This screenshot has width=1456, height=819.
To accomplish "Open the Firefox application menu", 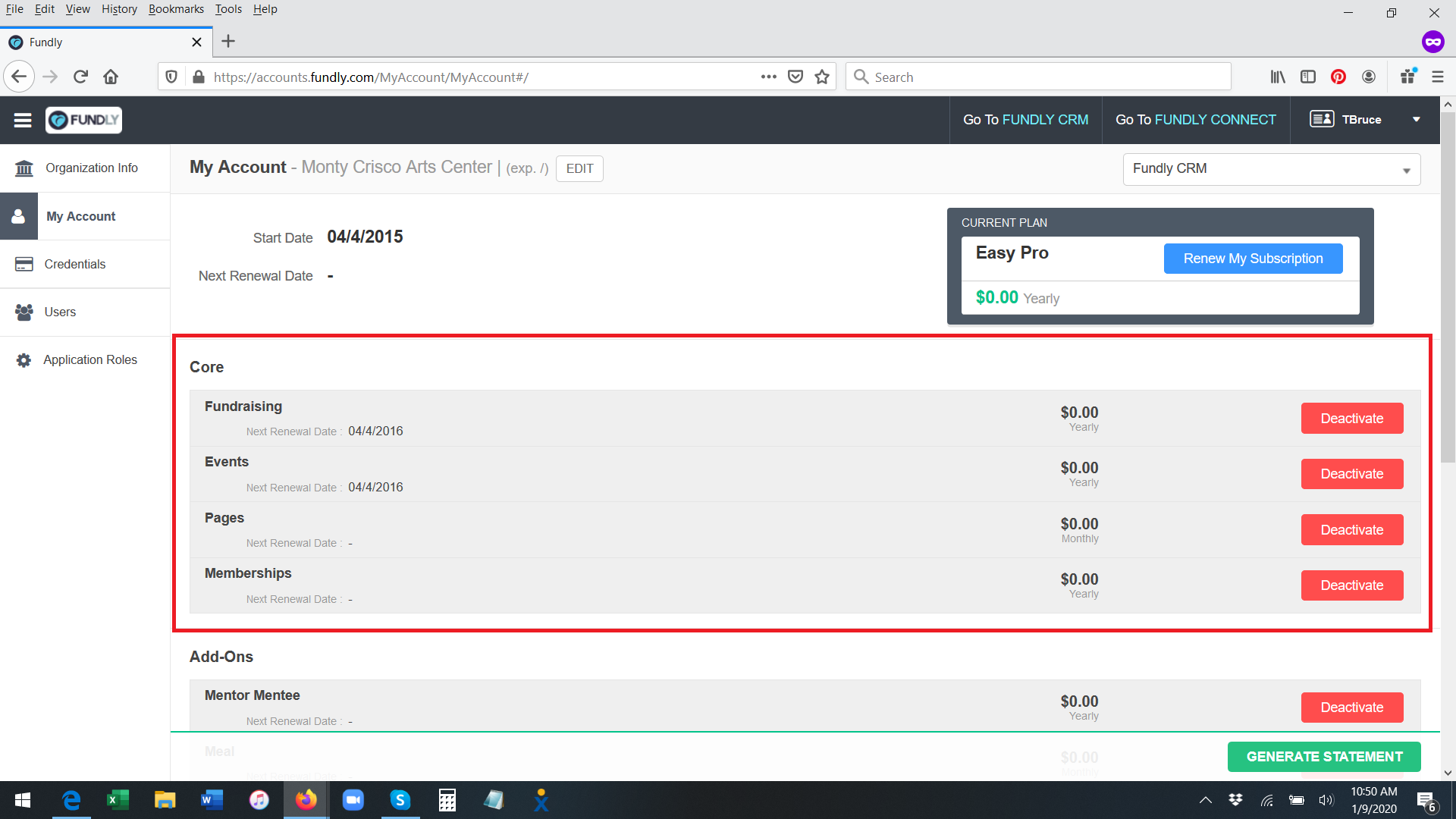I will [x=1437, y=77].
